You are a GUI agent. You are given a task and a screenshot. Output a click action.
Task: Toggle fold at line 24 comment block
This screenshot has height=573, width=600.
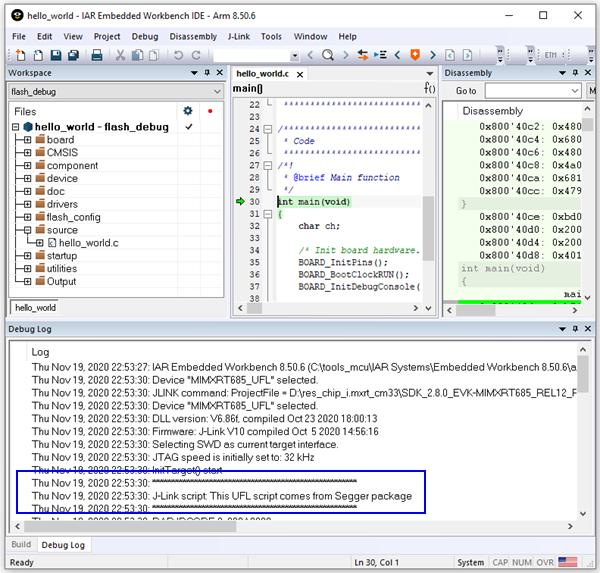268,129
